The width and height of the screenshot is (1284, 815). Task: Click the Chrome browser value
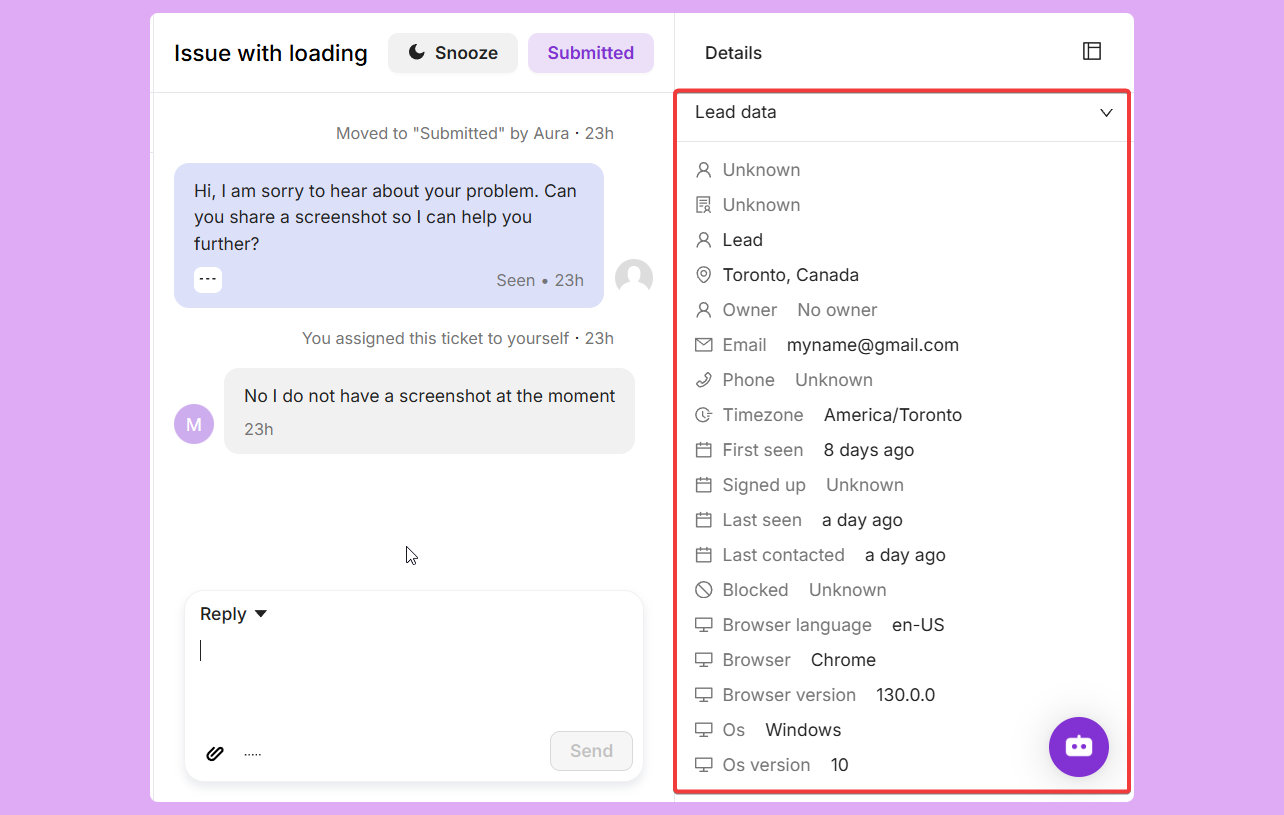(843, 660)
